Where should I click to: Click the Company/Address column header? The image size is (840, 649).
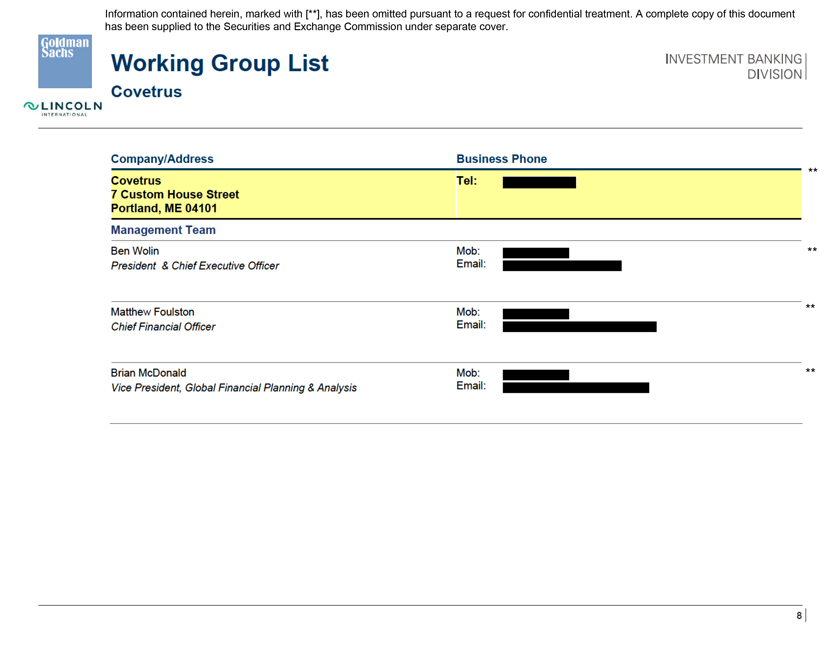pos(161,158)
